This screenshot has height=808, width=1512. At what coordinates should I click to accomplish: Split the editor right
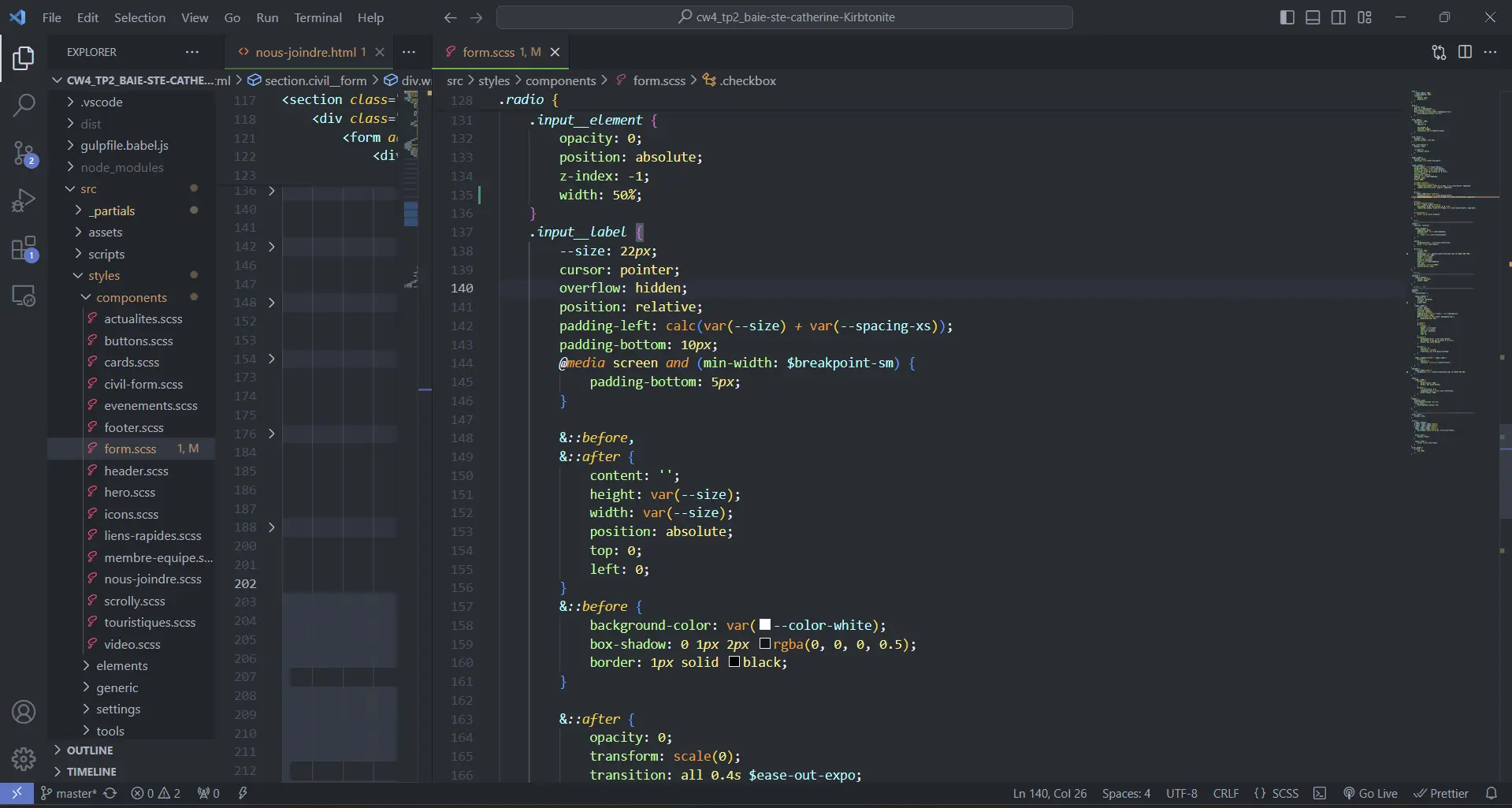coord(1465,52)
